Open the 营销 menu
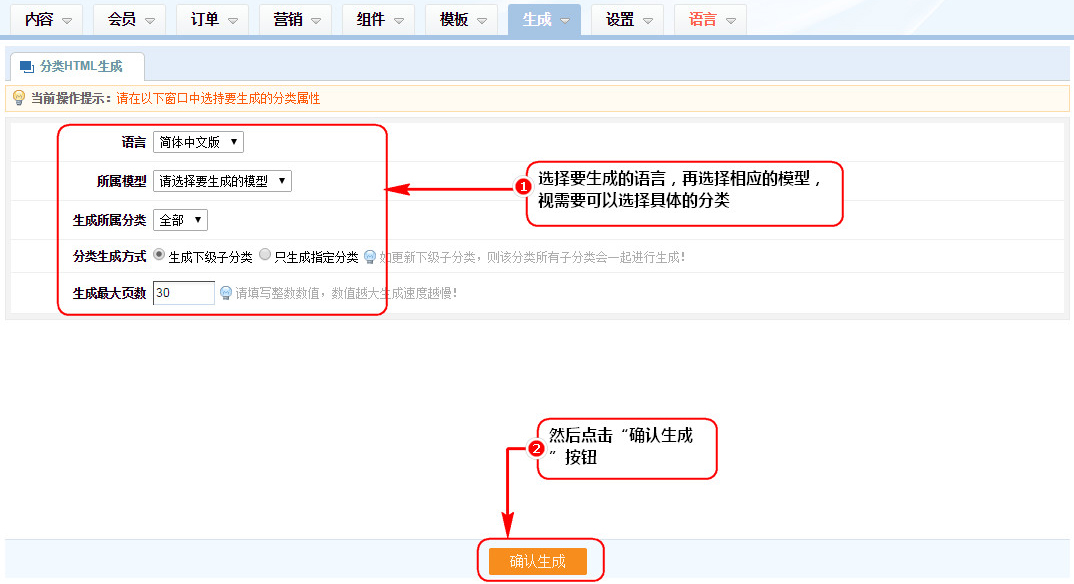The image size is (1074, 584). [296, 19]
